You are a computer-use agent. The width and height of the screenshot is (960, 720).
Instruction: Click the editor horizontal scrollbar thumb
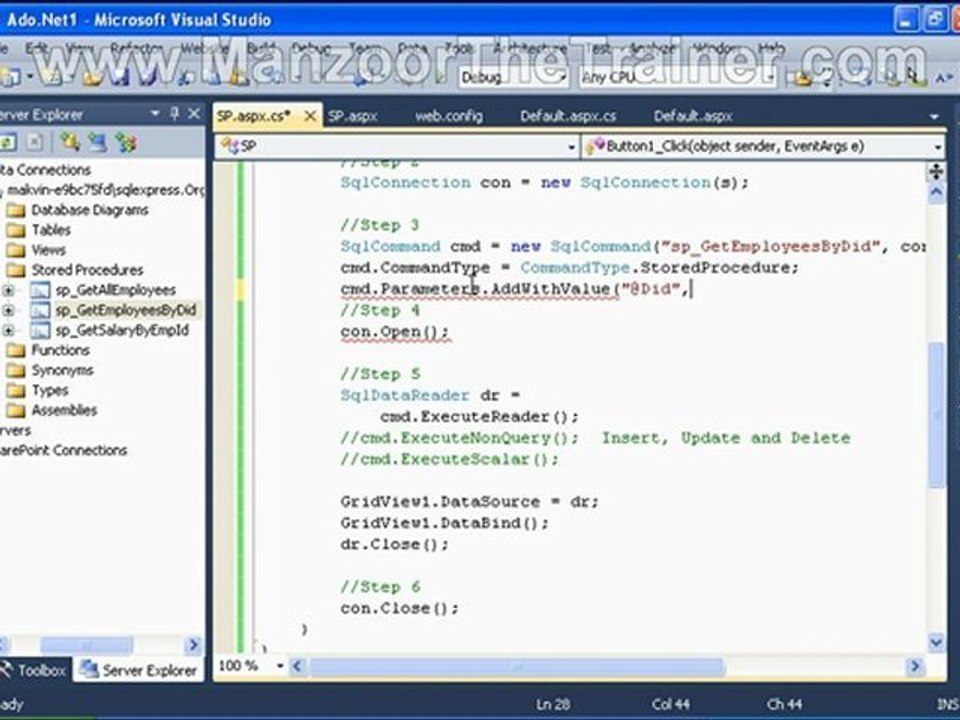pos(516,666)
